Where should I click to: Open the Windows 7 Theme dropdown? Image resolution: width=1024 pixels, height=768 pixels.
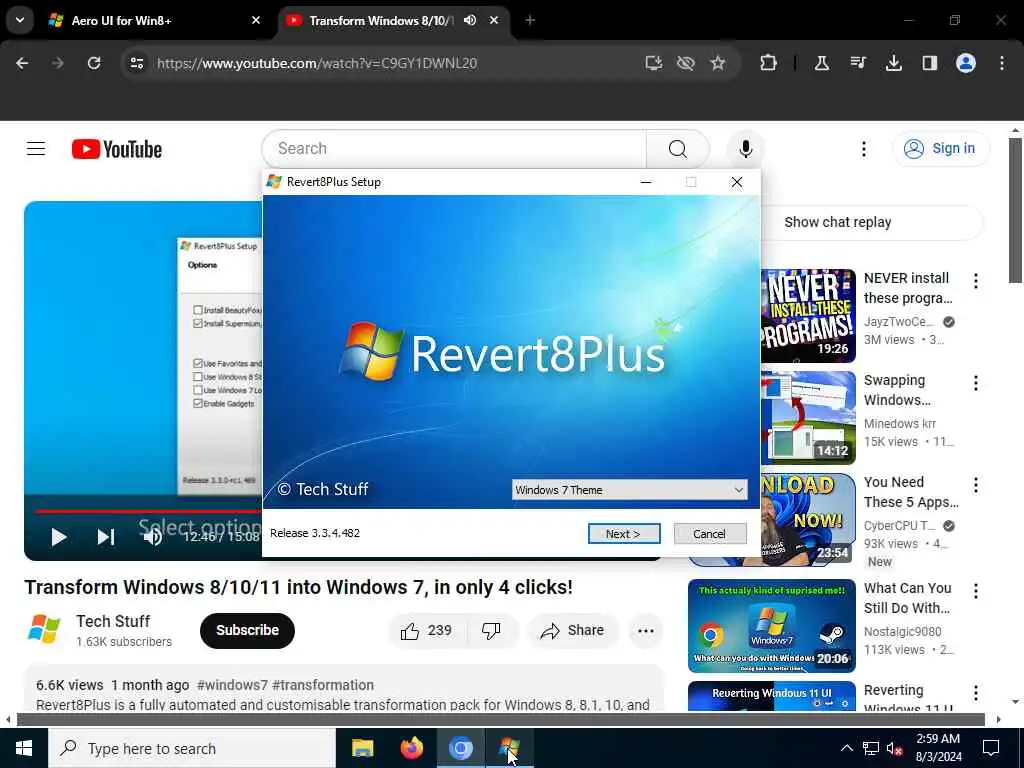(630, 490)
